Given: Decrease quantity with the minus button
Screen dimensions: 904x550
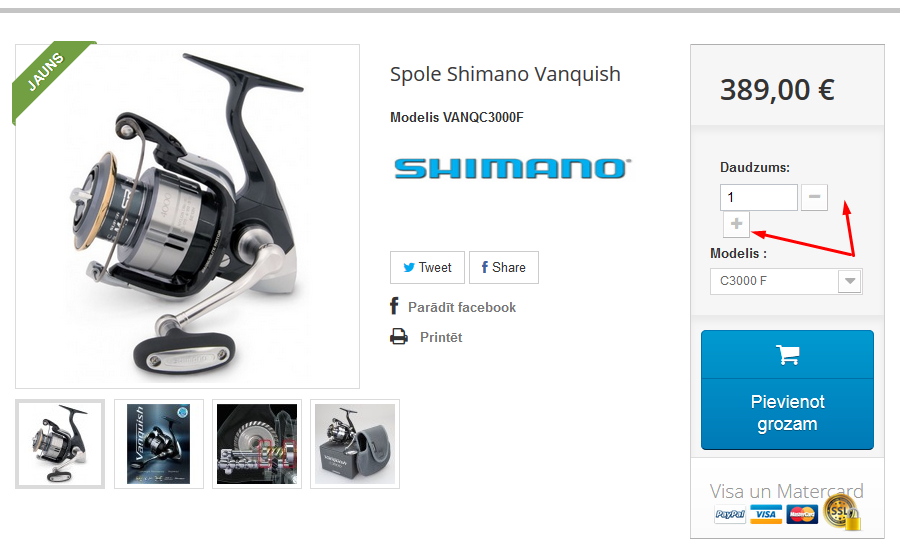Looking at the screenshot, I should pos(814,197).
